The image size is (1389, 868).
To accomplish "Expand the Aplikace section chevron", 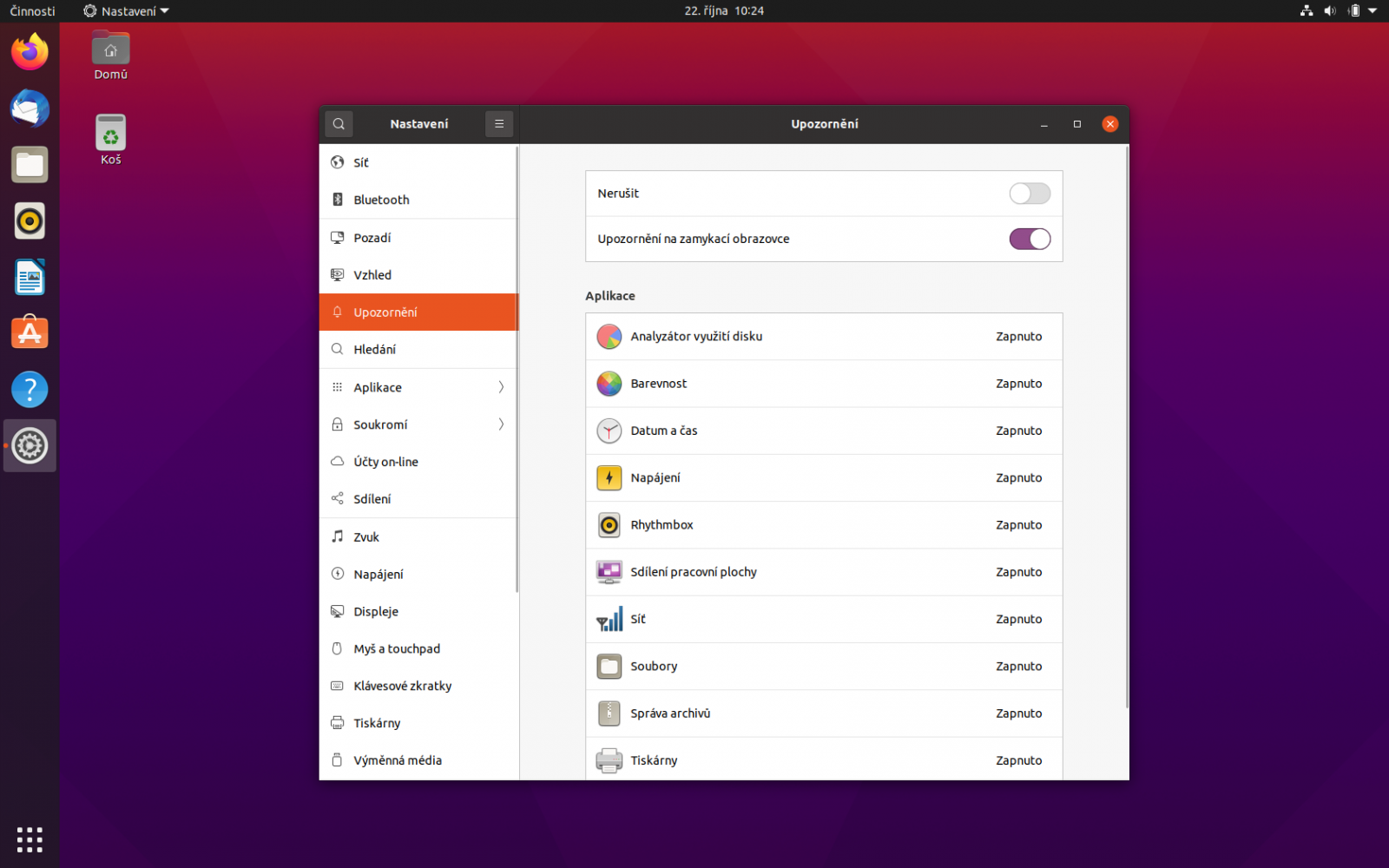I will pos(501,387).
